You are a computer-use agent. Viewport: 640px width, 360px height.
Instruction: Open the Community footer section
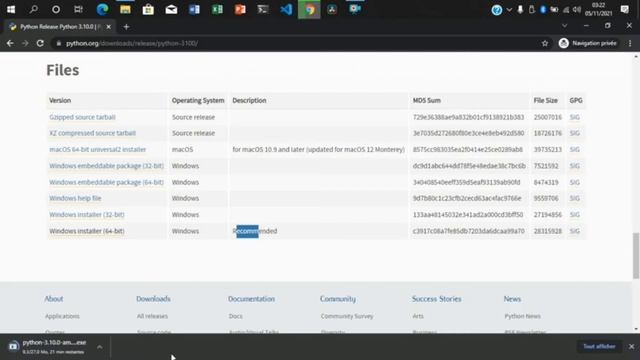[x=338, y=299]
